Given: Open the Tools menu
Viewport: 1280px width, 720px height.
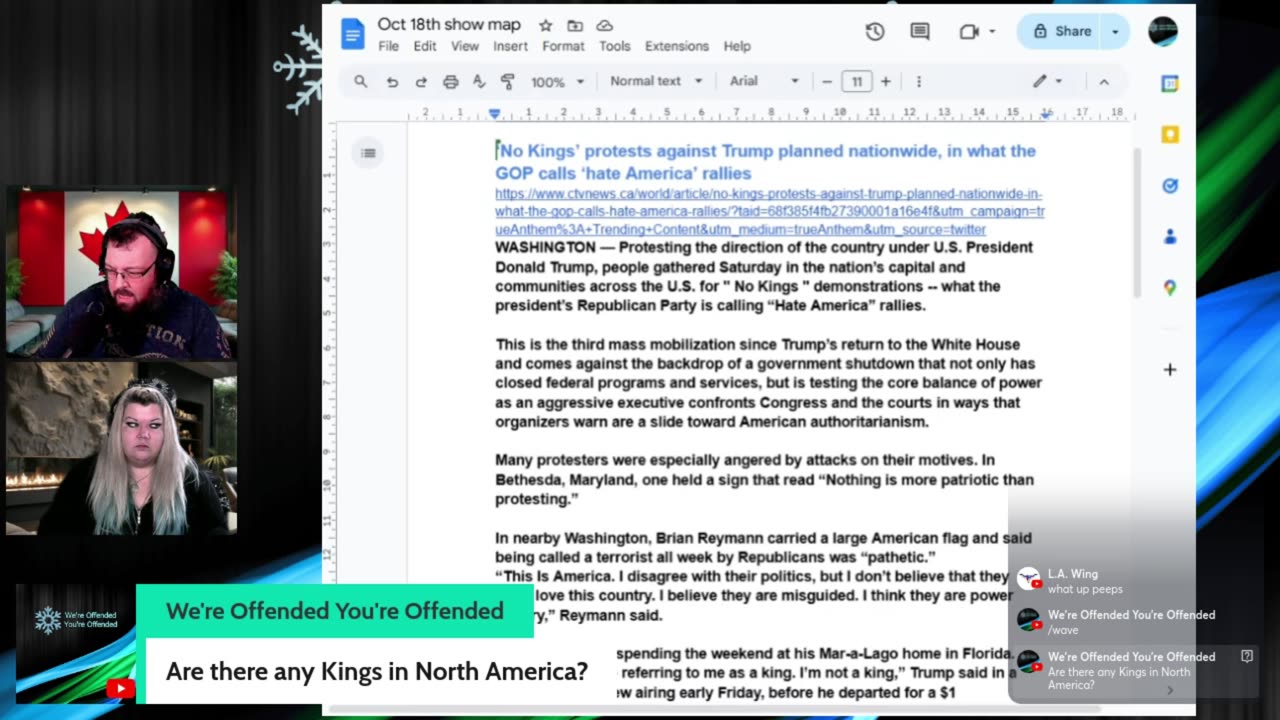Looking at the screenshot, I should (615, 46).
